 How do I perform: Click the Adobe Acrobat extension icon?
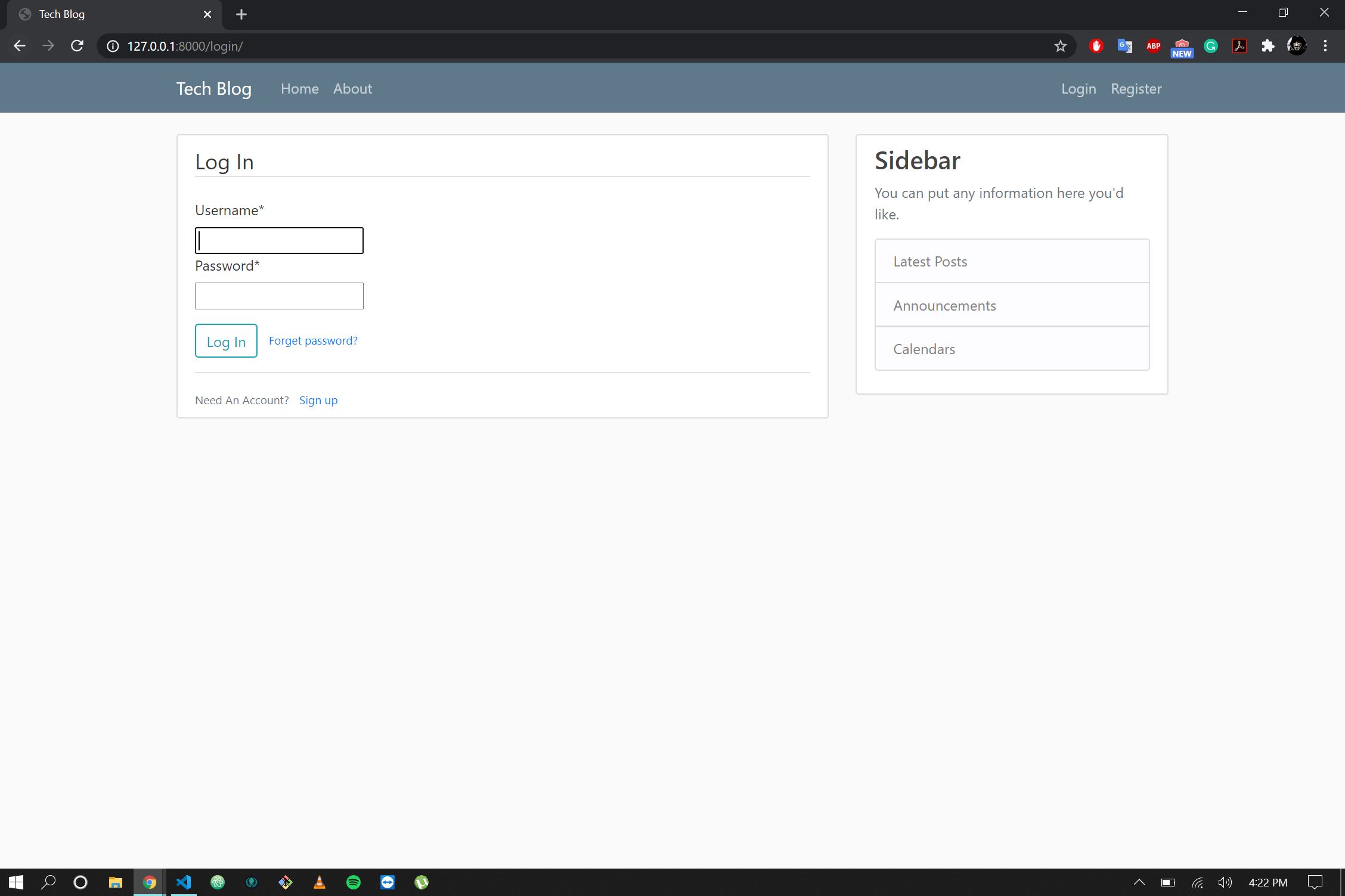(x=1239, y=46)
